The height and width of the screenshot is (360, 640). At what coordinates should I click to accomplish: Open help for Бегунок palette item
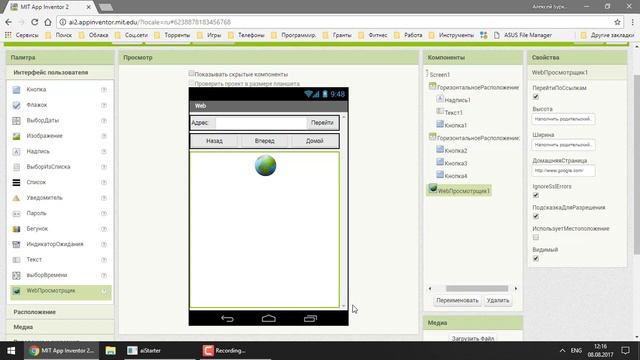tap(104, 229)
